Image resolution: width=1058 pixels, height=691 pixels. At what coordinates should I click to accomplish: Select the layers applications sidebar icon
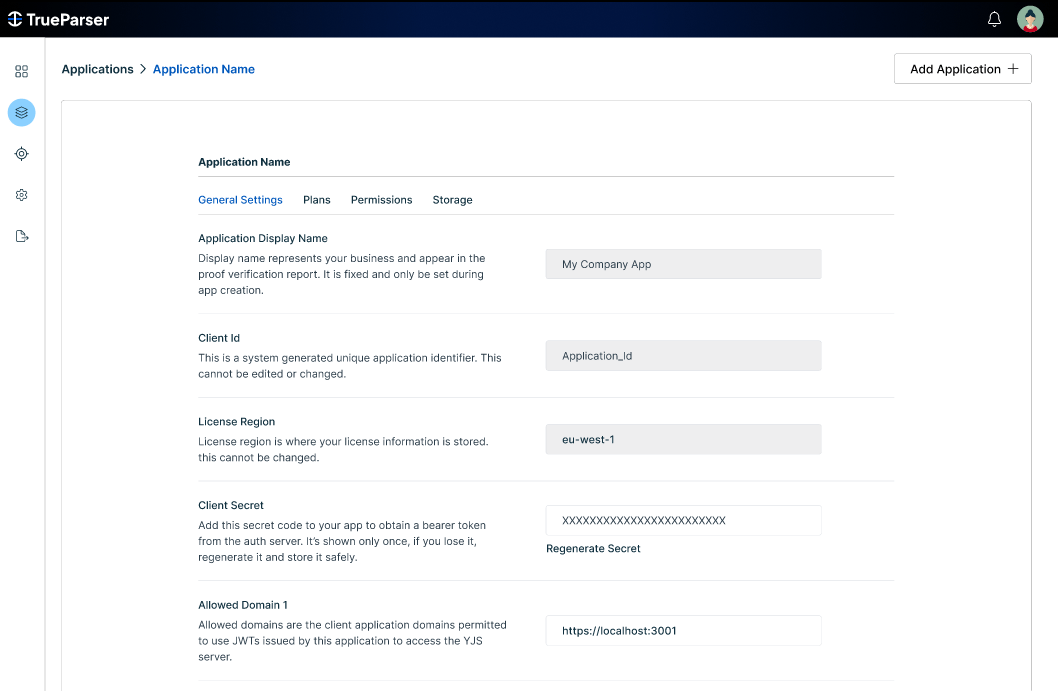[22, 113]
